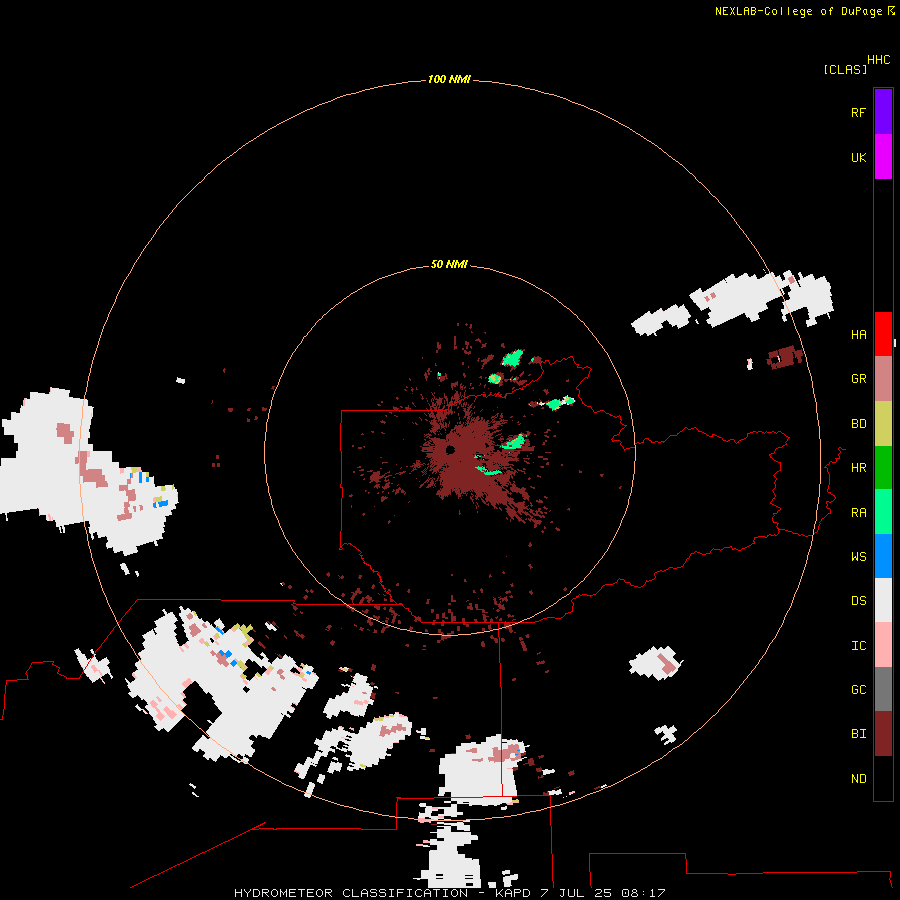Click the UK legend label
Screen dimensions: 900x900
click(858, 157)
